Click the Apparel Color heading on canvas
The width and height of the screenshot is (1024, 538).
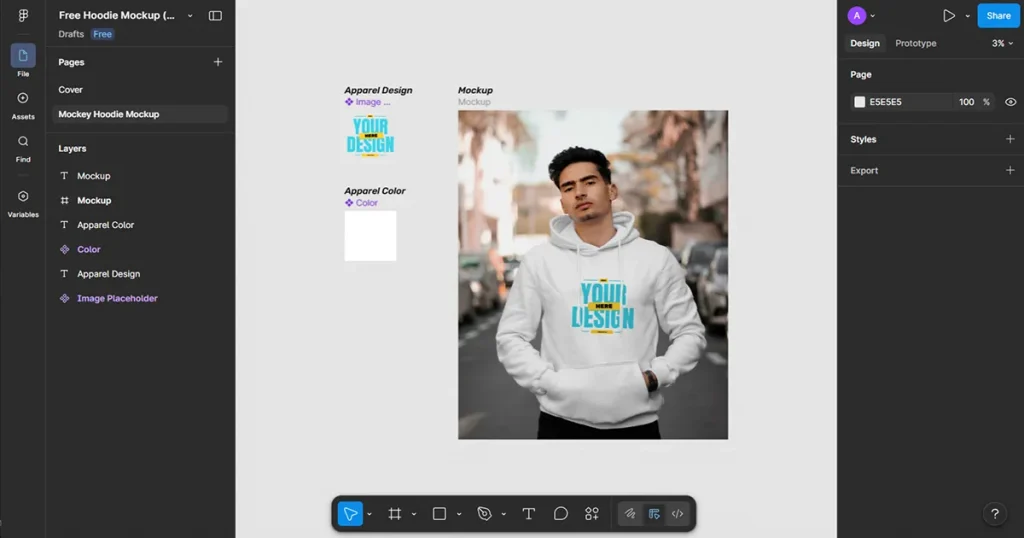pyautogui.click(x=375, y=191)
